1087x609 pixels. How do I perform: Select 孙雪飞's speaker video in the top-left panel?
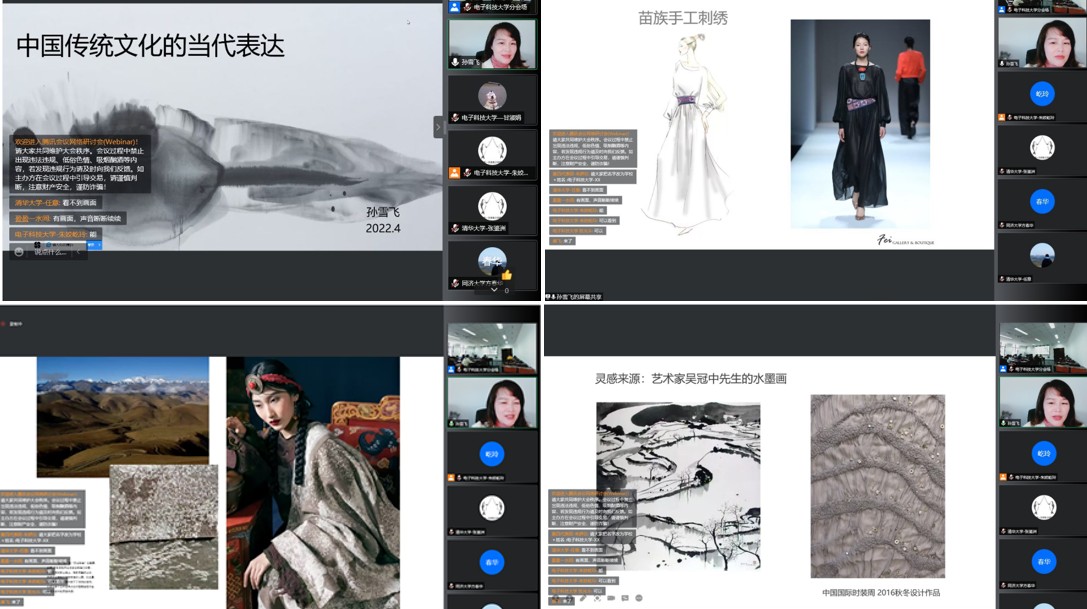pyautogui.click(x=491, y=43)
